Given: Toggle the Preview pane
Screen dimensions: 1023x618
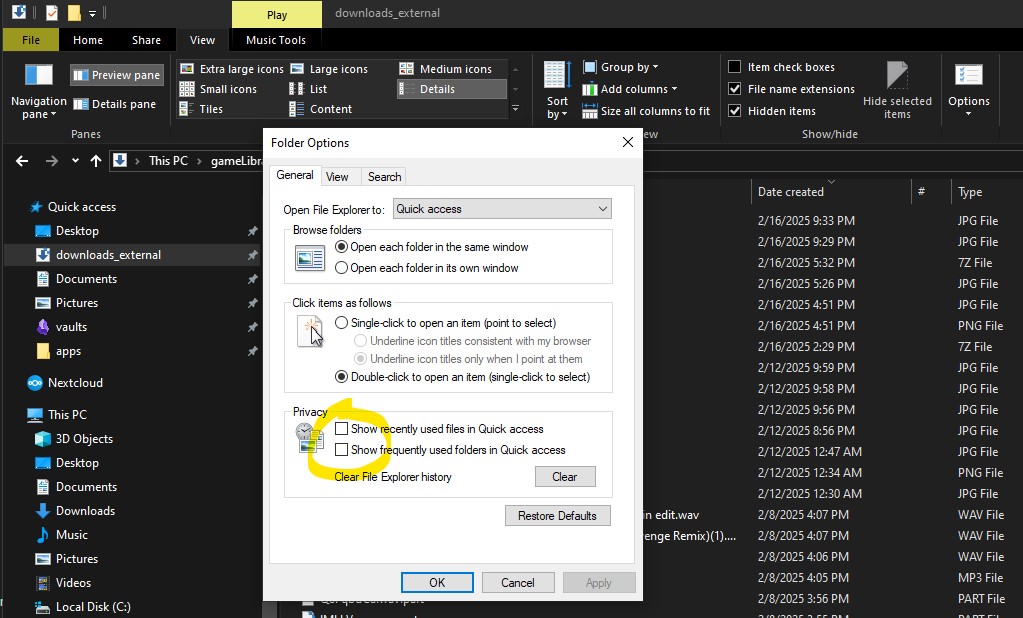Looking at the screenshot, I should coord(115,75).
